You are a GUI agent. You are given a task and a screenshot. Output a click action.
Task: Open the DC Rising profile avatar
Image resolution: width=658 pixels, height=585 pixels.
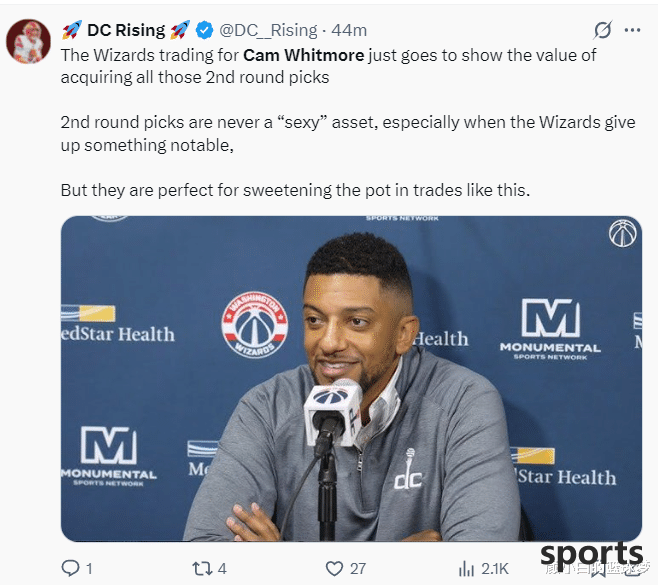[28, 41]
